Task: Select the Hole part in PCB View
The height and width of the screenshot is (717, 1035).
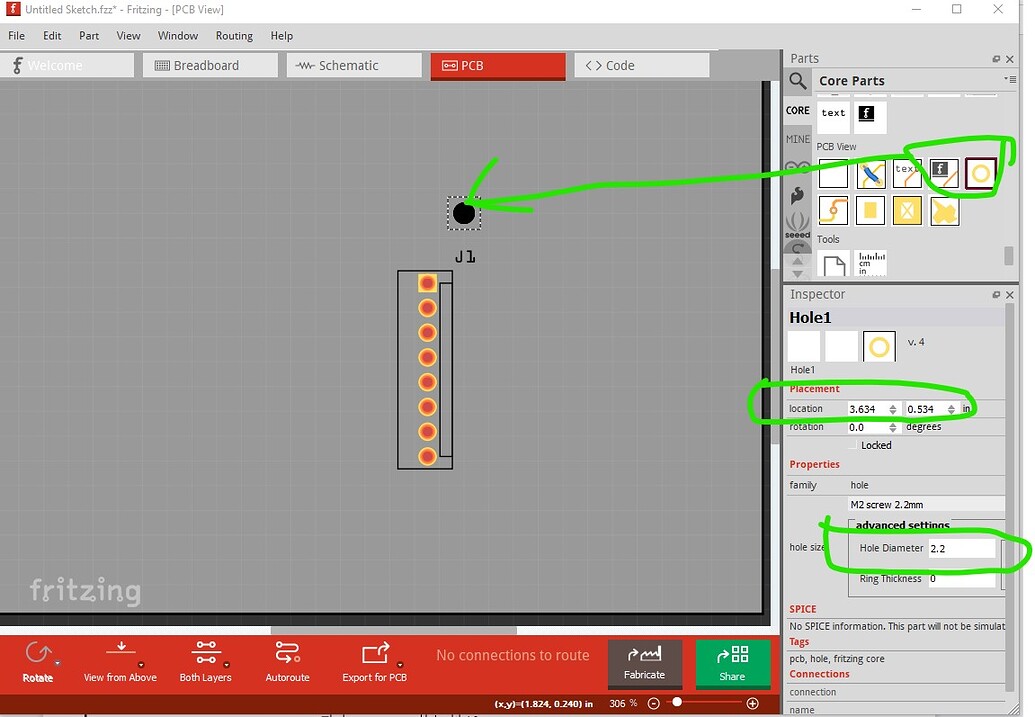Action: (980, 174)
